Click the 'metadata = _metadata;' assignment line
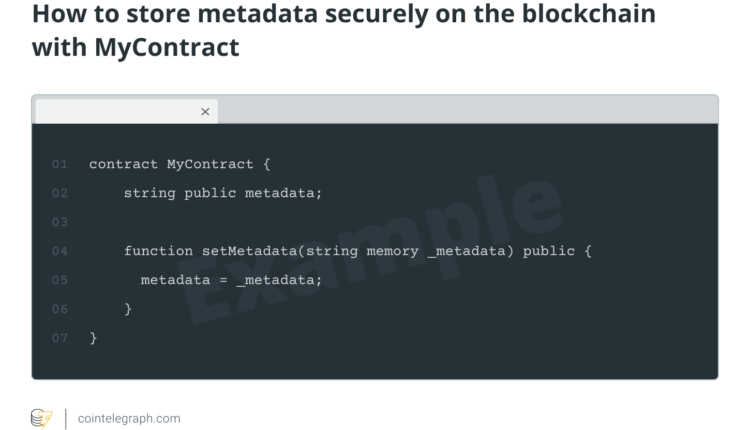This screenshot has width=750, height=430. click(x=231, y=280)
